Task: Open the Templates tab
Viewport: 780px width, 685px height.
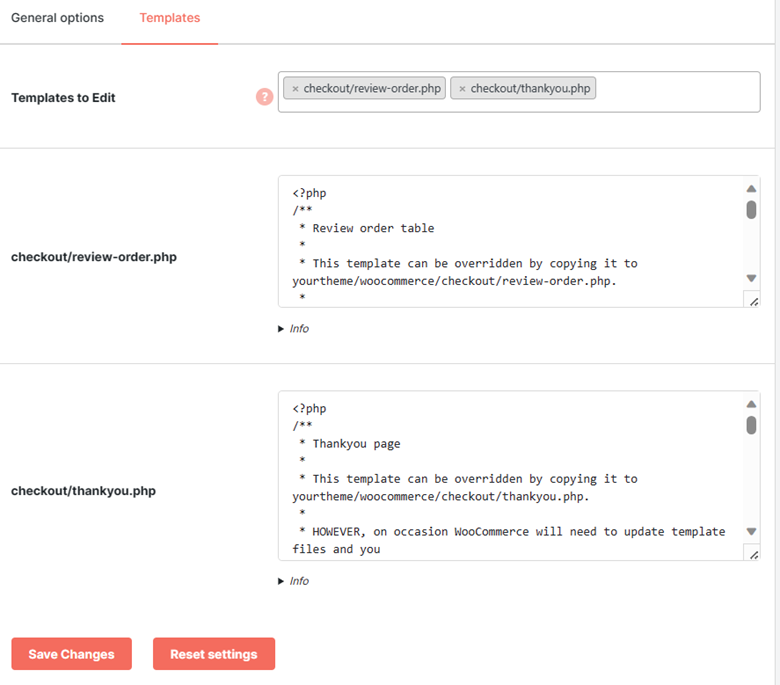Action: coord(170,18)
